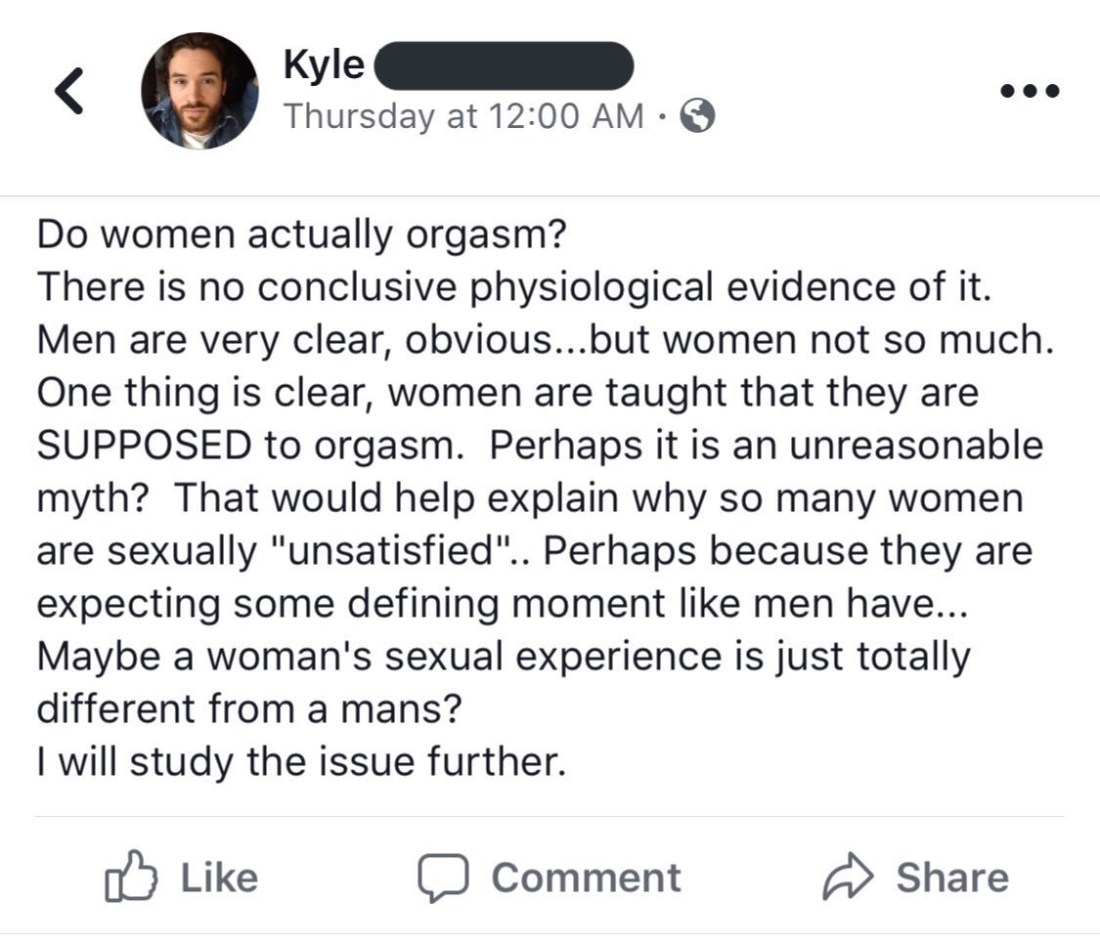This screenshot has width=1100, height=942.
Task: Click the post's first line question
Action: click(x=302, y=236)
